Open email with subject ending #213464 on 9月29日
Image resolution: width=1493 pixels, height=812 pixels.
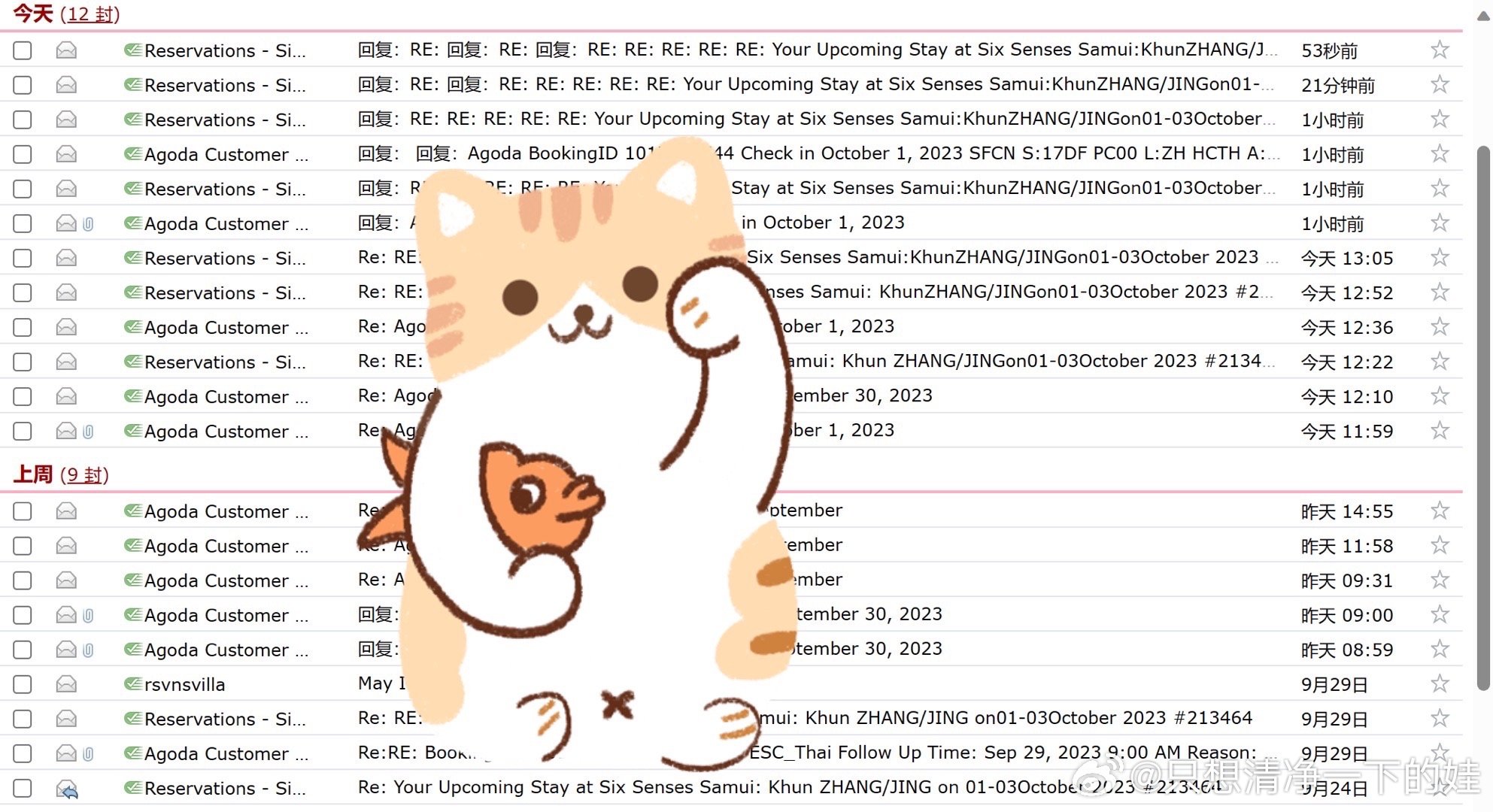tap(805, 718)
